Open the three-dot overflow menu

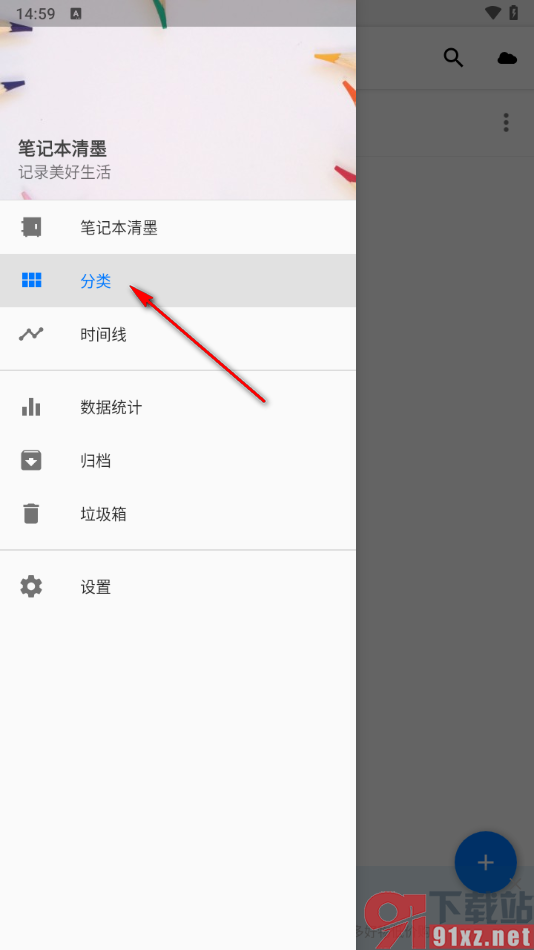click(x=506, y=122)
